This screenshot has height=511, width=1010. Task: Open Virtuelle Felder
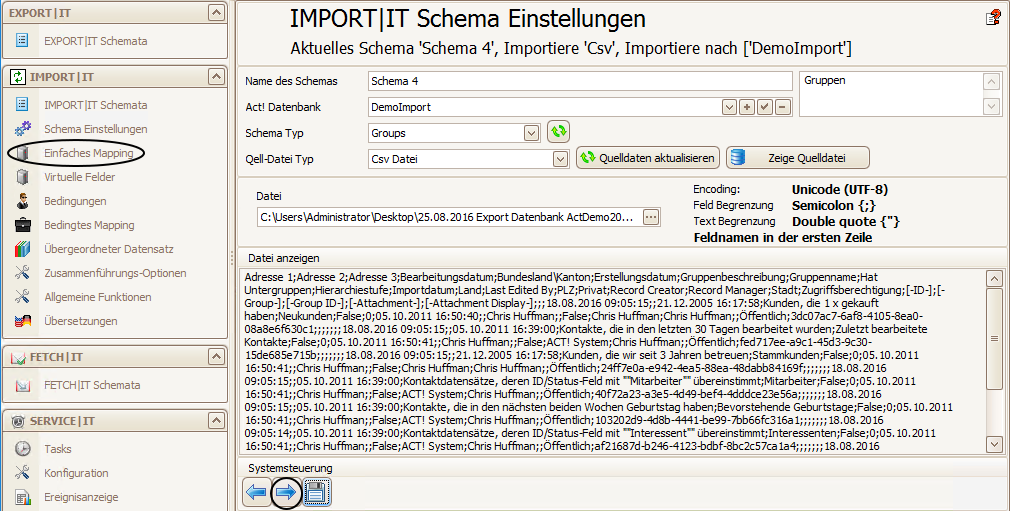click(79, 177)
